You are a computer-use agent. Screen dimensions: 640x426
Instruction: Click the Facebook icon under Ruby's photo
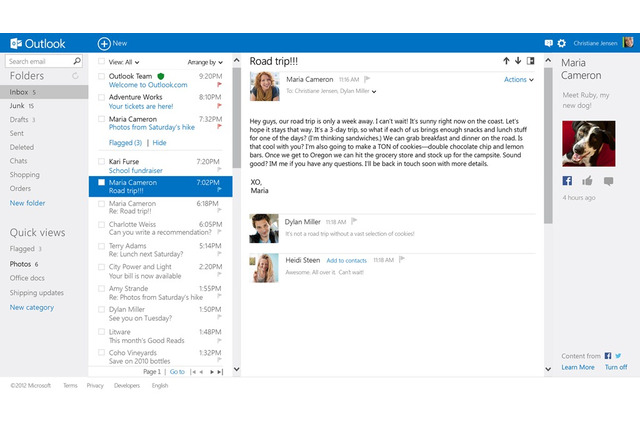pos(567,181)
